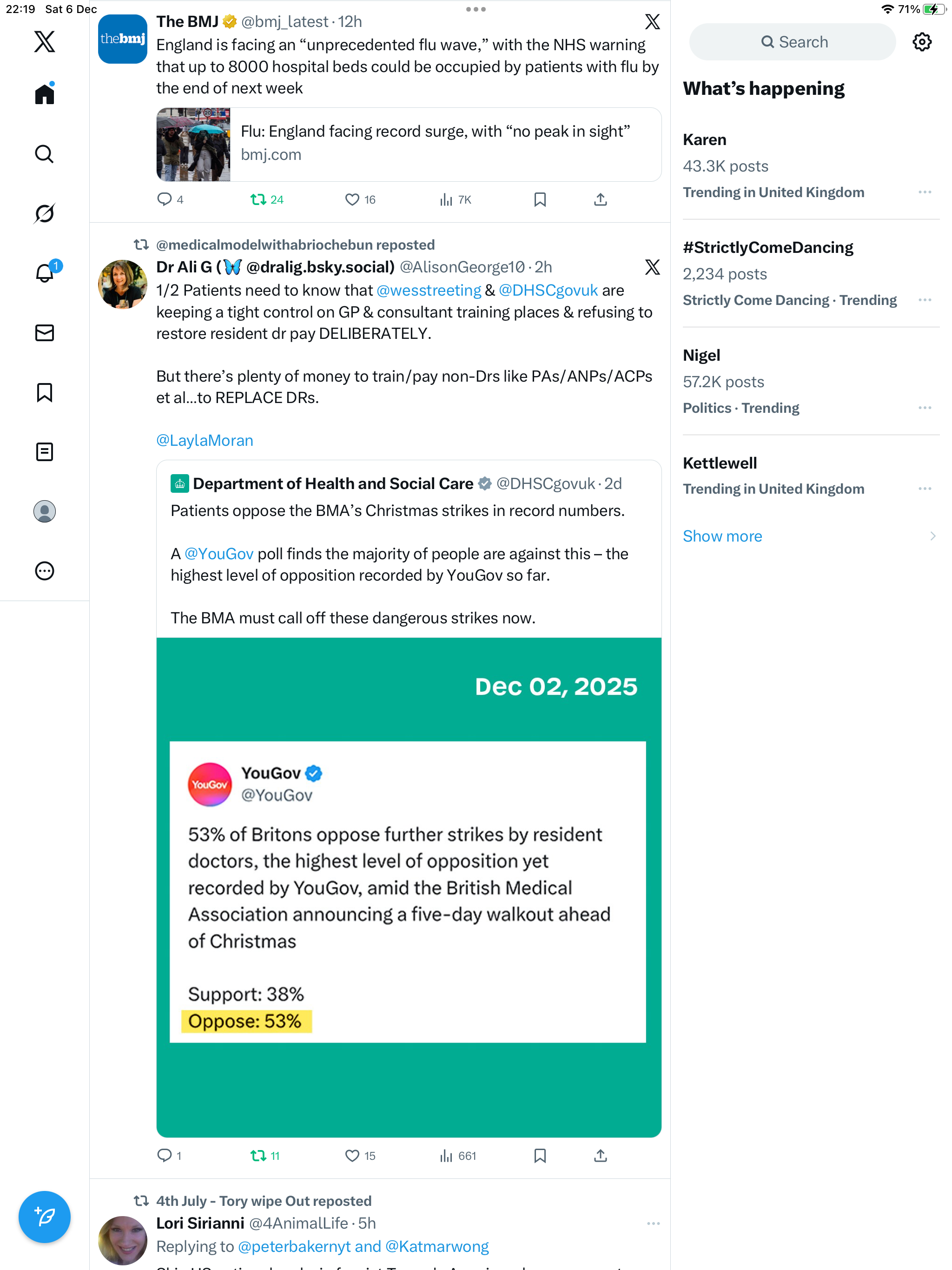Open more options for Karen trend
The height and width of the screenshot is (1270, 952).
(925, 192)
